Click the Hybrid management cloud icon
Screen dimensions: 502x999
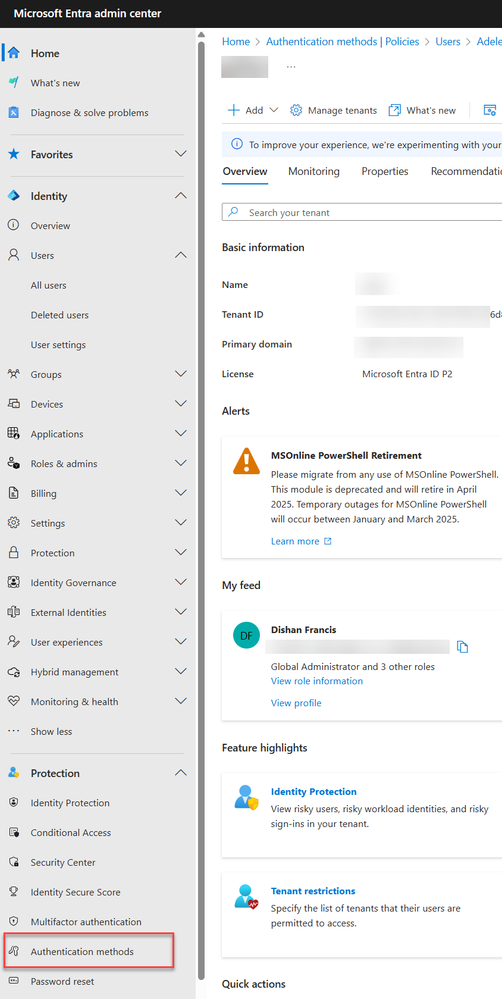[13, 672]
